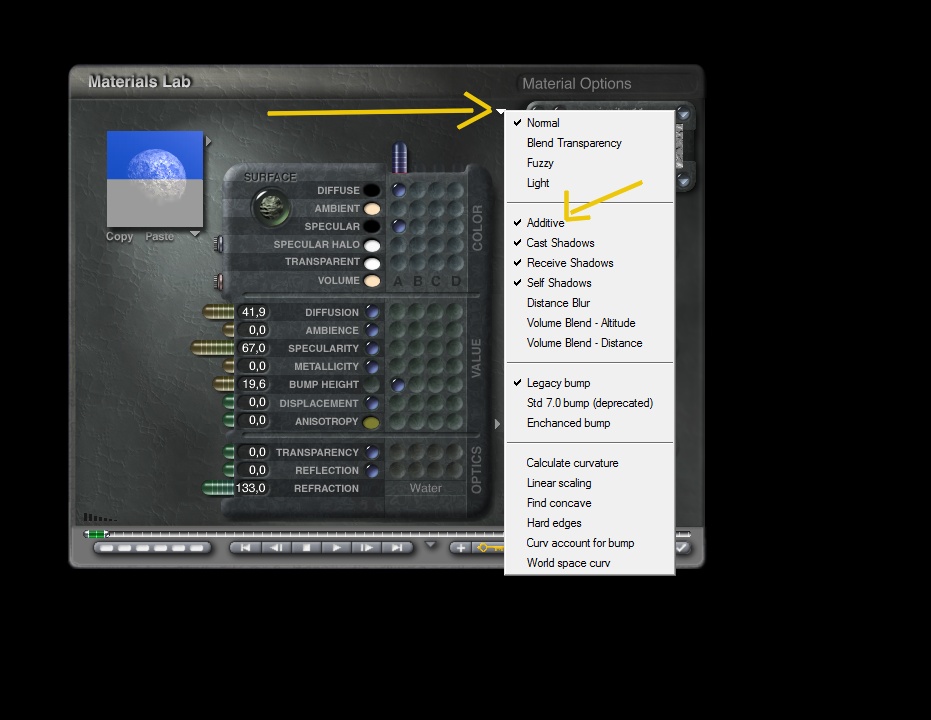Click the Reflection value indicator dot
Screen dimensions: 931x720
[x=372, y=471]
